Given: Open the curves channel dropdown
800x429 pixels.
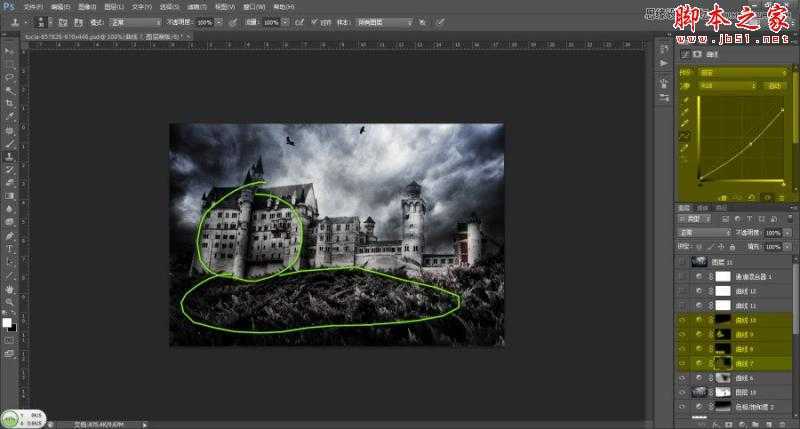Looking at the screenshot, I should point(727,86).
